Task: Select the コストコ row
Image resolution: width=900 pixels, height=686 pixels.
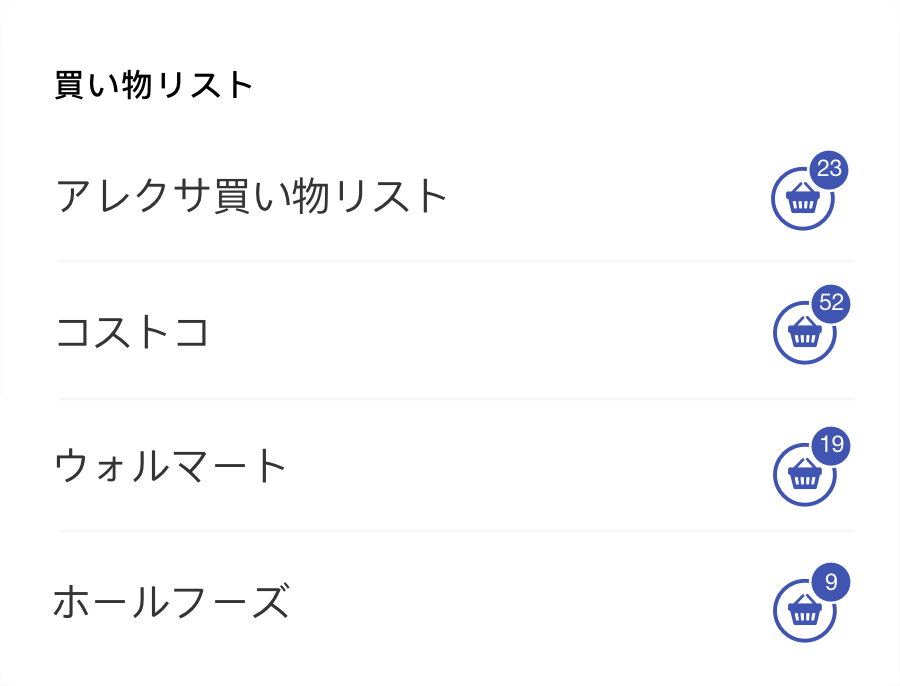Action: [x=450, y=329]
